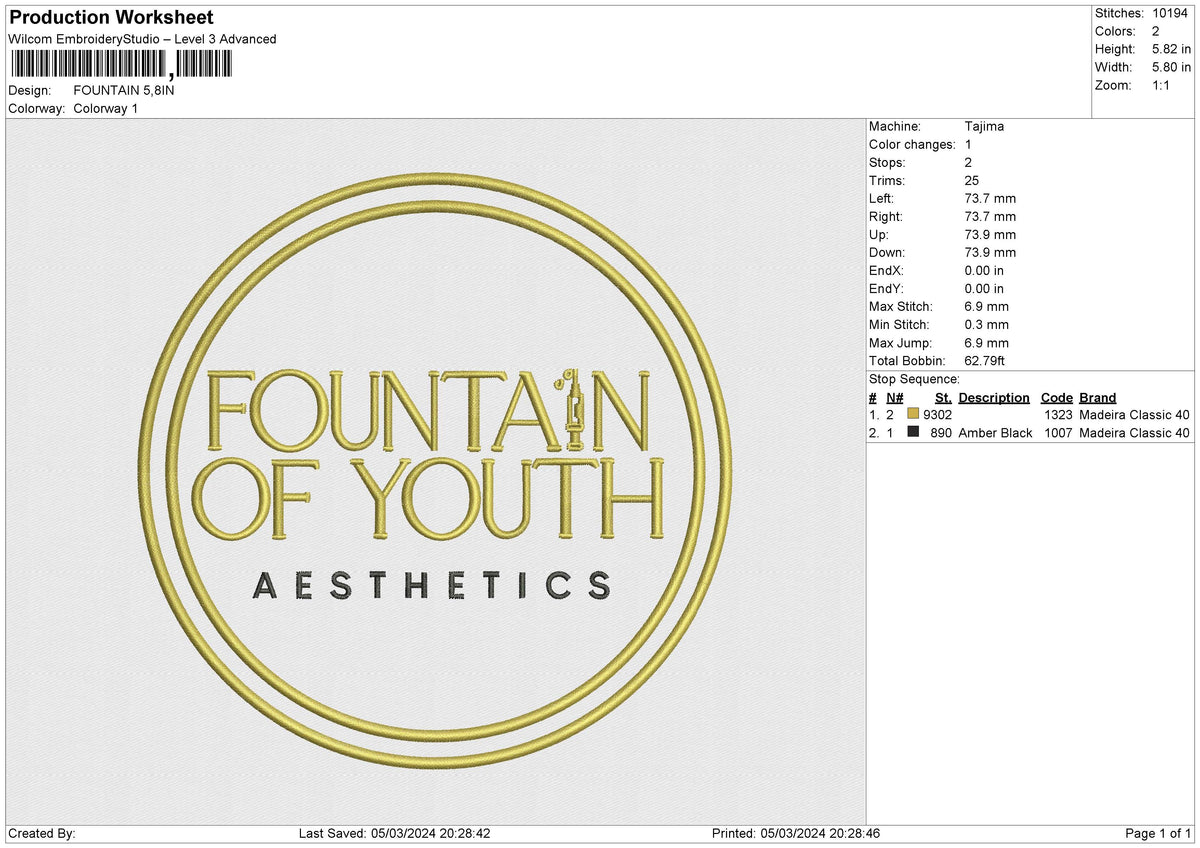The image size is (1200, 848).
Task: Select the colorway value 'Colorway 1'
Action: click(x=106, y=108)
